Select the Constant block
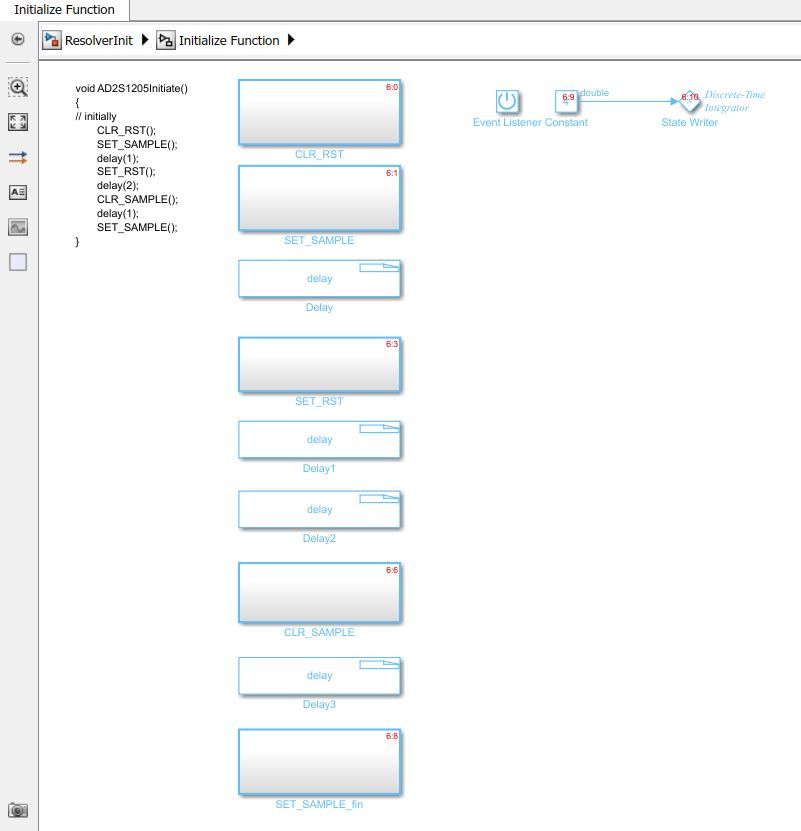Viewport: 801px width, 831px height. (x=566, y=101)
